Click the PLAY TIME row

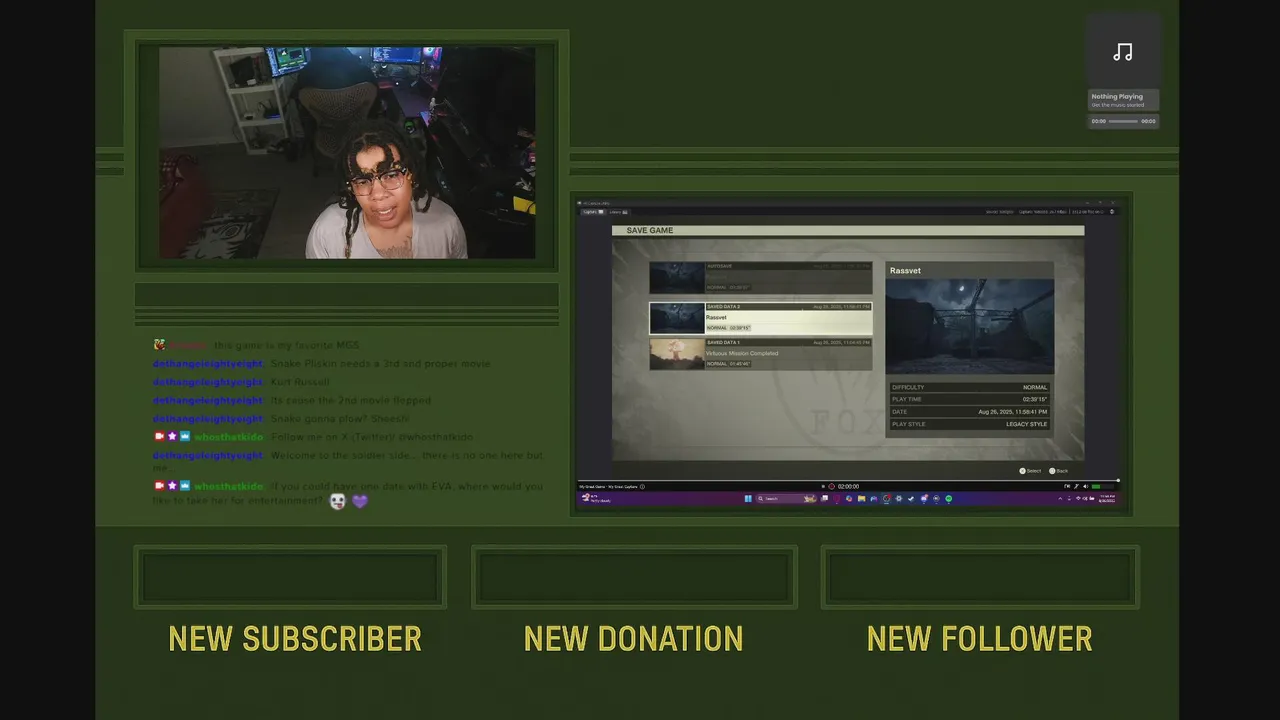coord(969,399)
